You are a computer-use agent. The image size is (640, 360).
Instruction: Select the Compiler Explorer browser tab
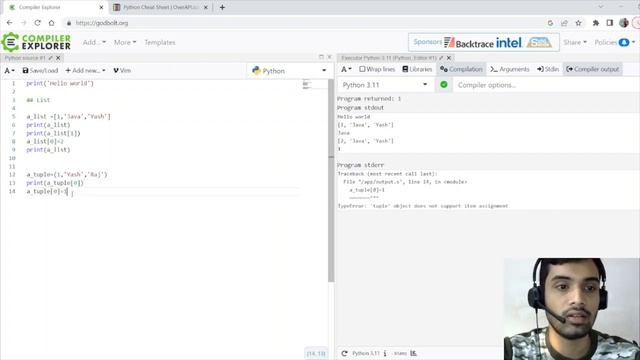53,7
